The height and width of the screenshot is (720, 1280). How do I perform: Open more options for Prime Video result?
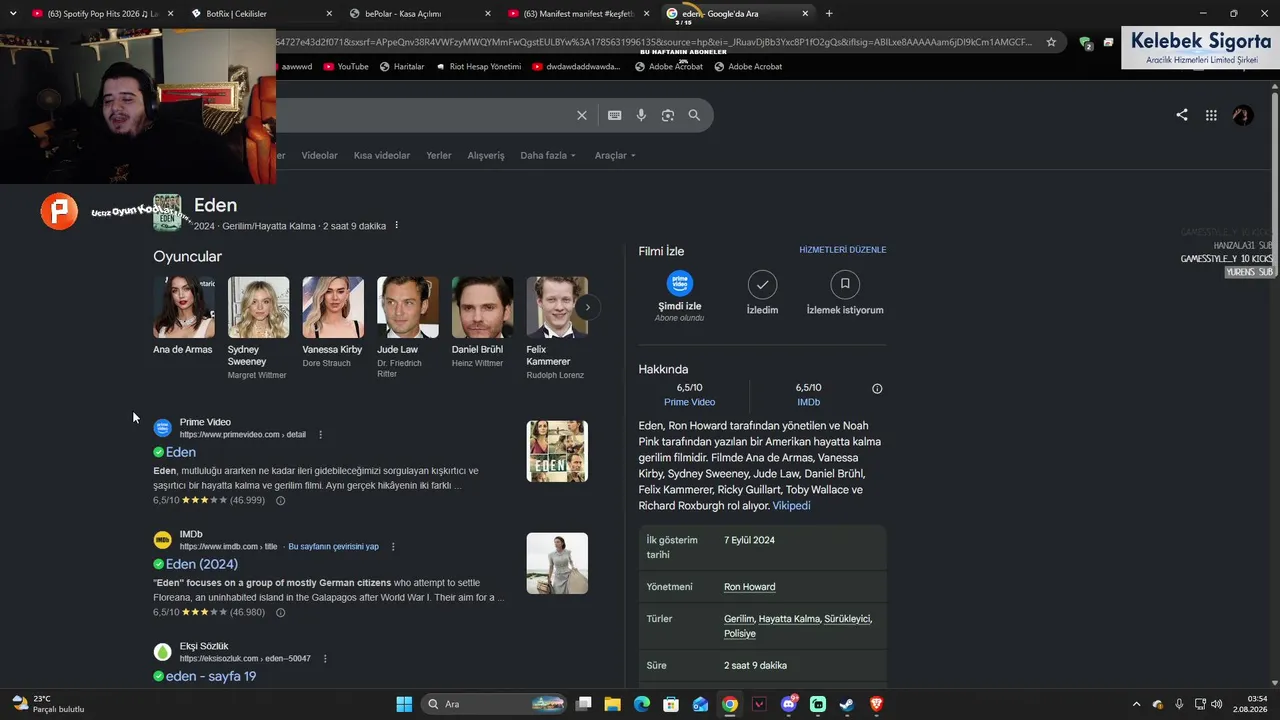pyautogui.click(x=320, y=435)
